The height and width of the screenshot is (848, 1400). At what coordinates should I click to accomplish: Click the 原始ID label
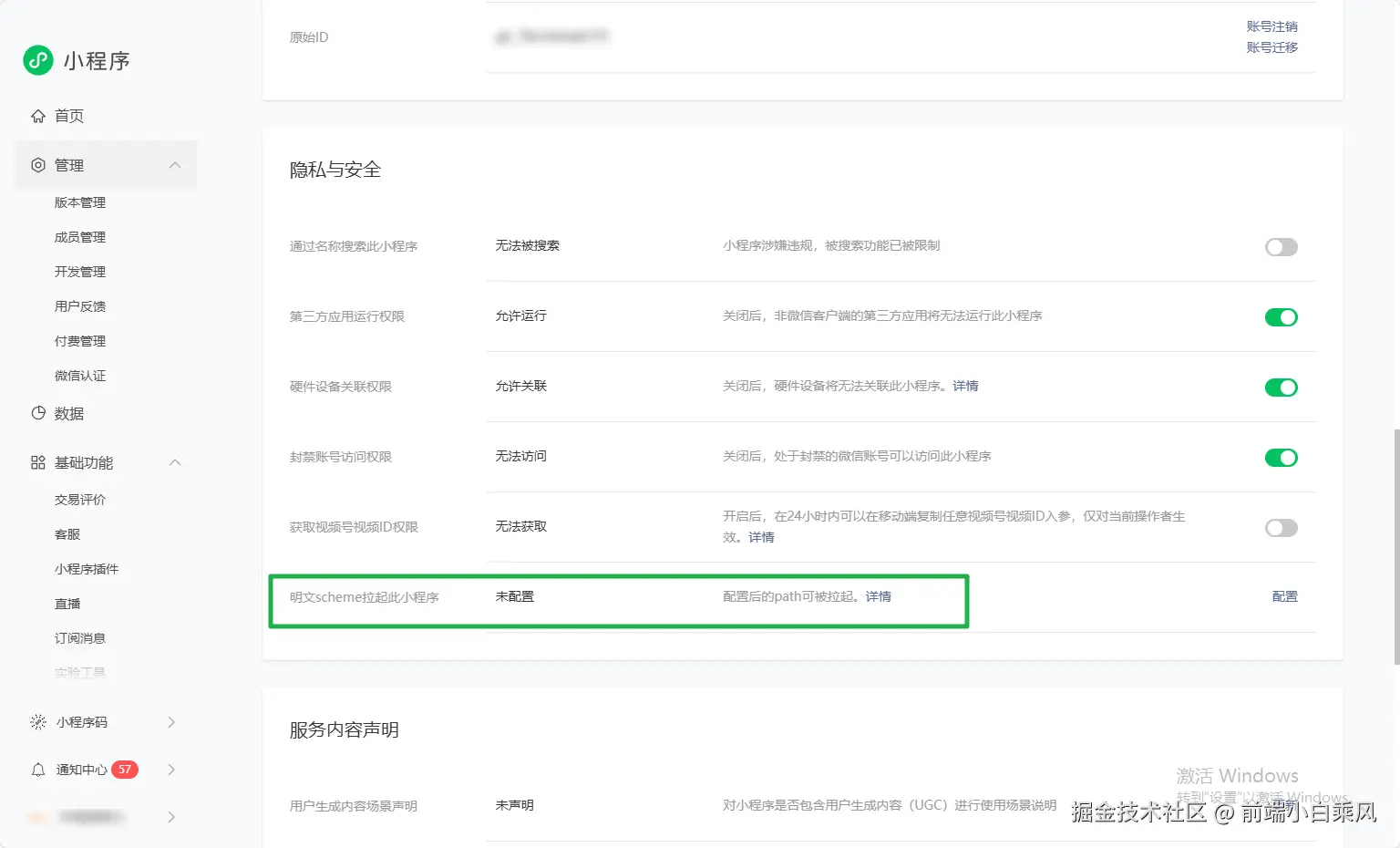(x=309, y=37)
